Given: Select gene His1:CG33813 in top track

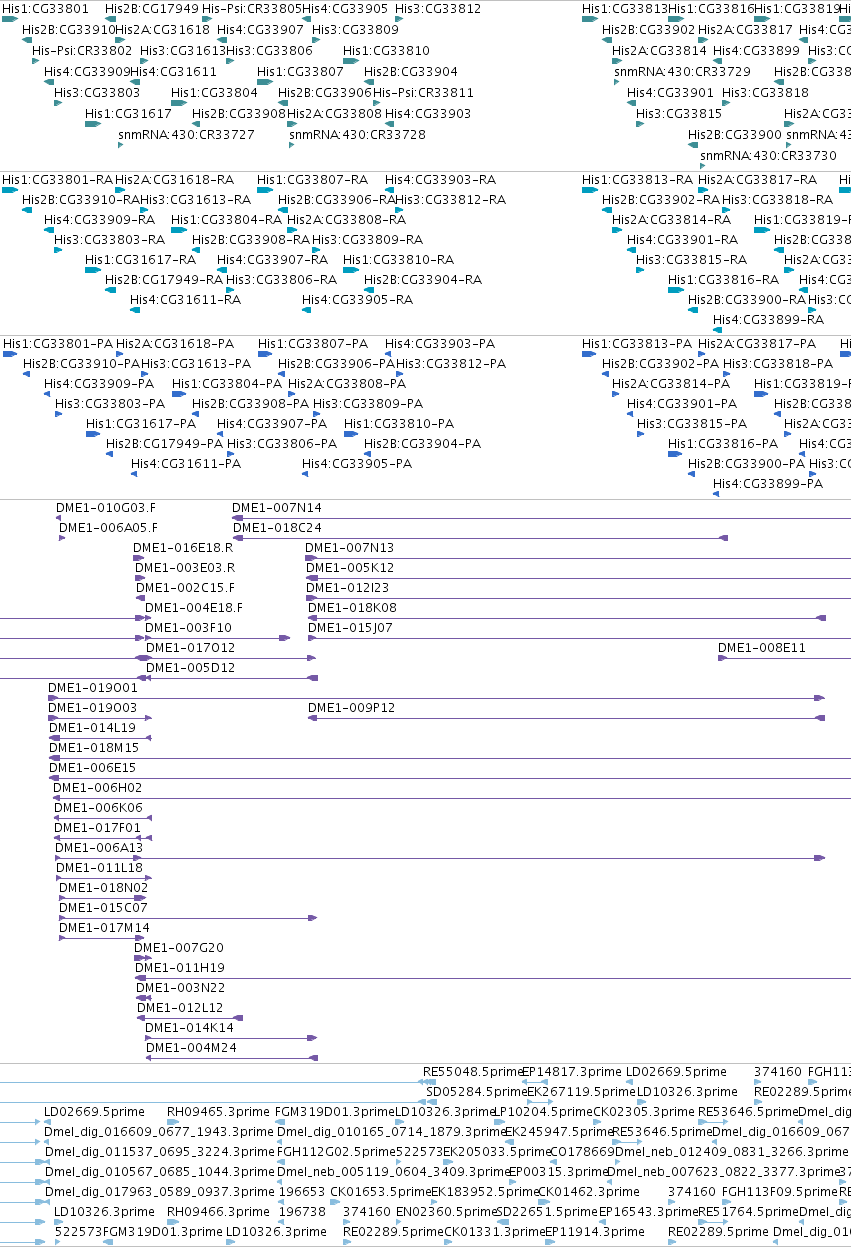Looking at the screenshot, I should [624, 9].
